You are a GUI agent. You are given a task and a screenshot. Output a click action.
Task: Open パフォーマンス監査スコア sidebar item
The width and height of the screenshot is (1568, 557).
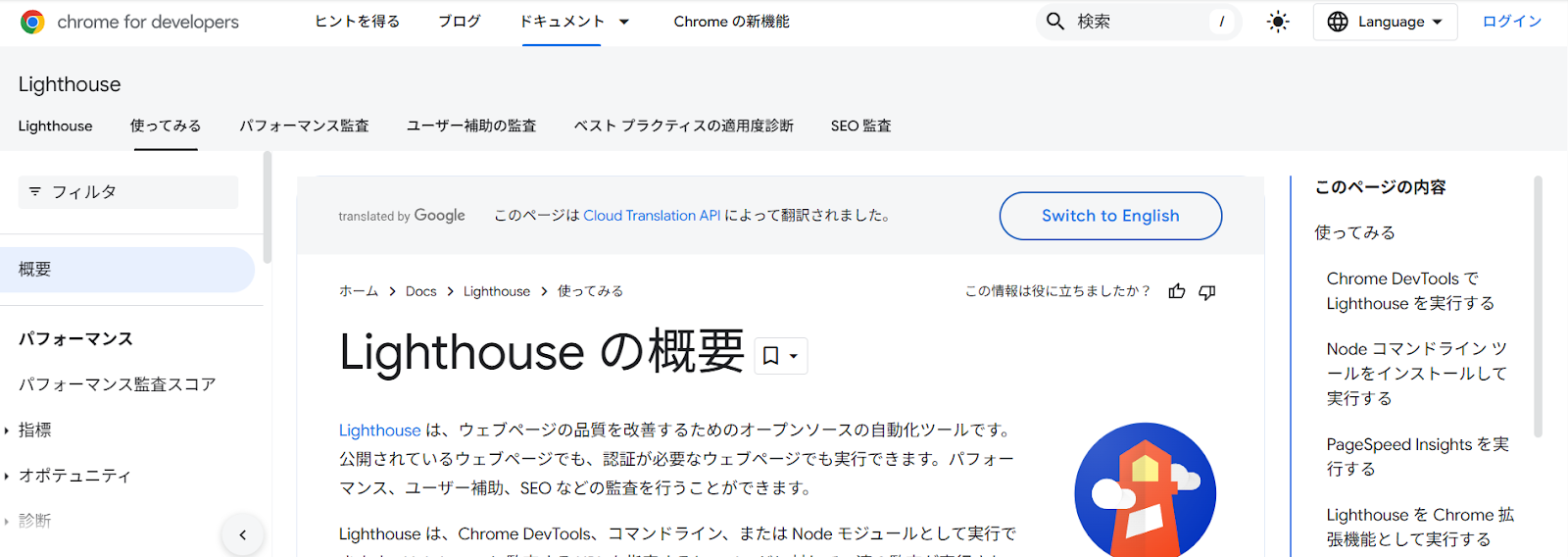tap(118, 384)
